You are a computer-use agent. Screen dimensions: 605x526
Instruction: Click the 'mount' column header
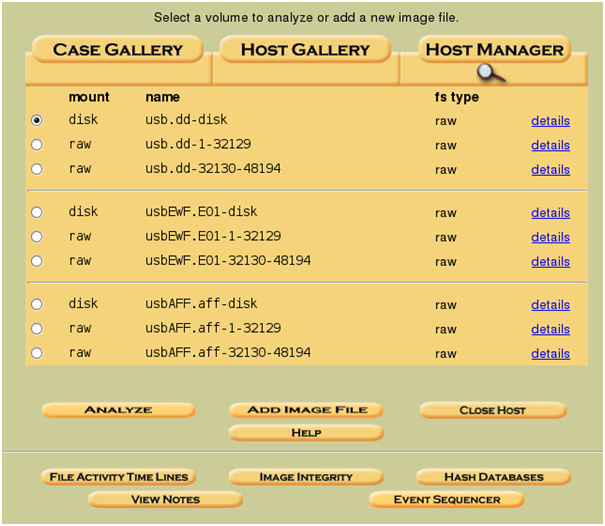[x=89, y=97]
